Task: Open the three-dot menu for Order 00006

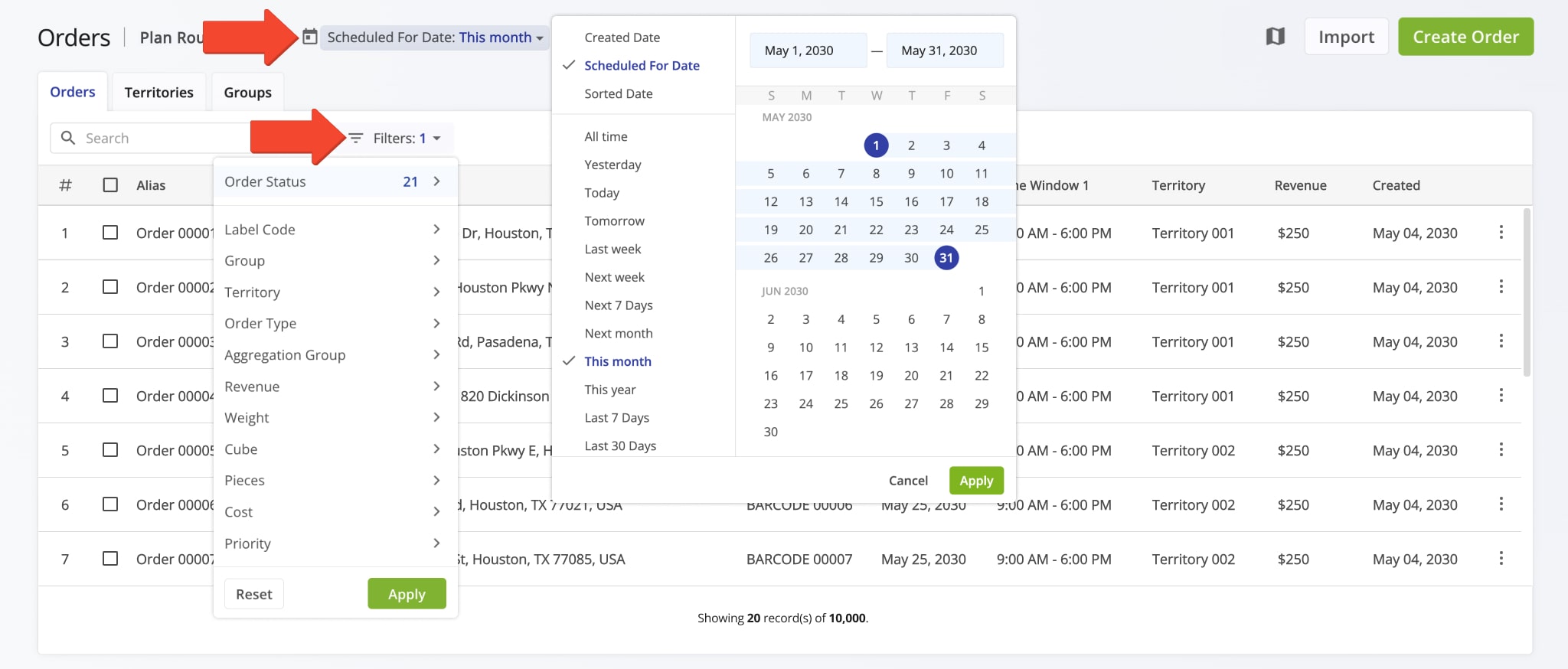Action: pyautogui.click(x=1501, y=504)
